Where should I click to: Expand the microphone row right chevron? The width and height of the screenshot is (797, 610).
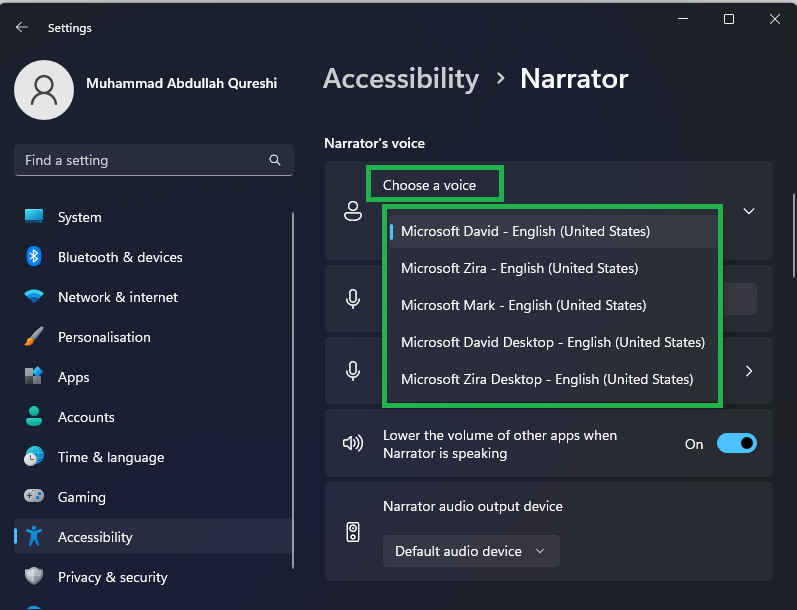coord(748,371)
